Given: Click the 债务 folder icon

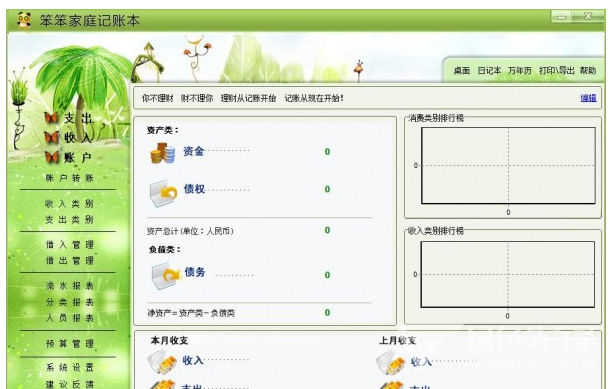Looking at the screenshot, I should click(x=165, y=275).
